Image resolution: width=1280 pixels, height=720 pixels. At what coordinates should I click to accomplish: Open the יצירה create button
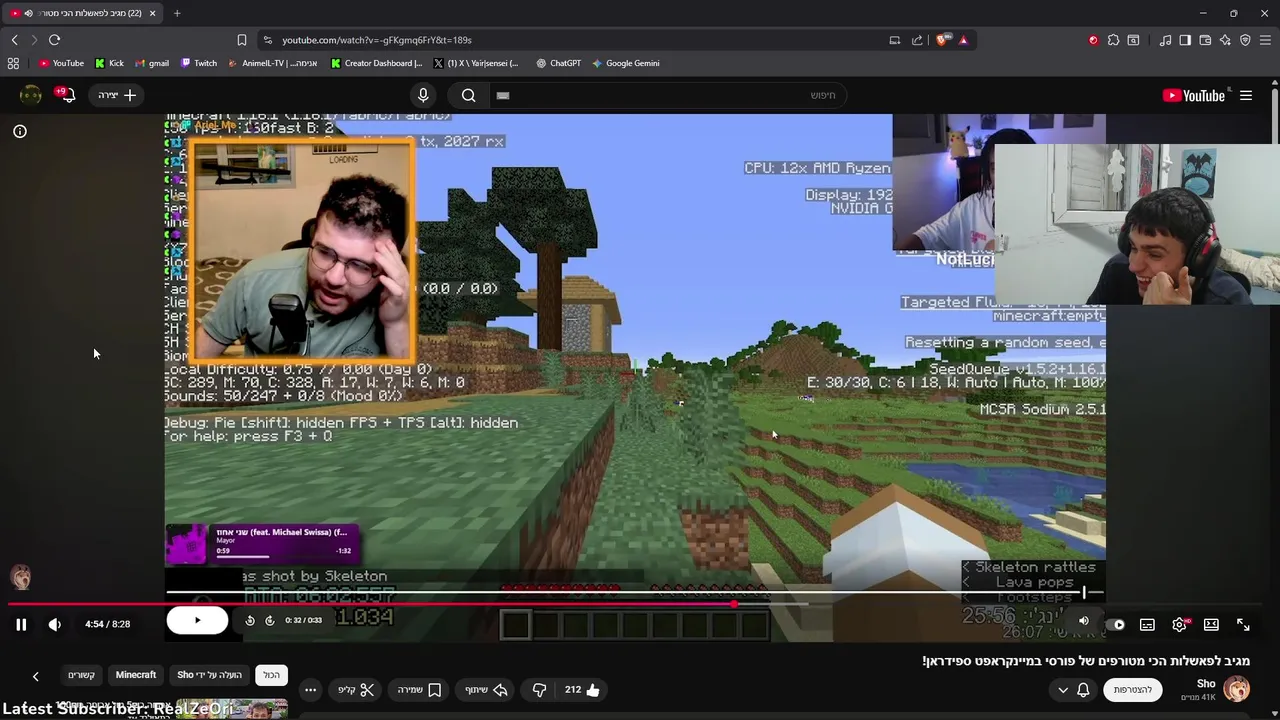117,95
